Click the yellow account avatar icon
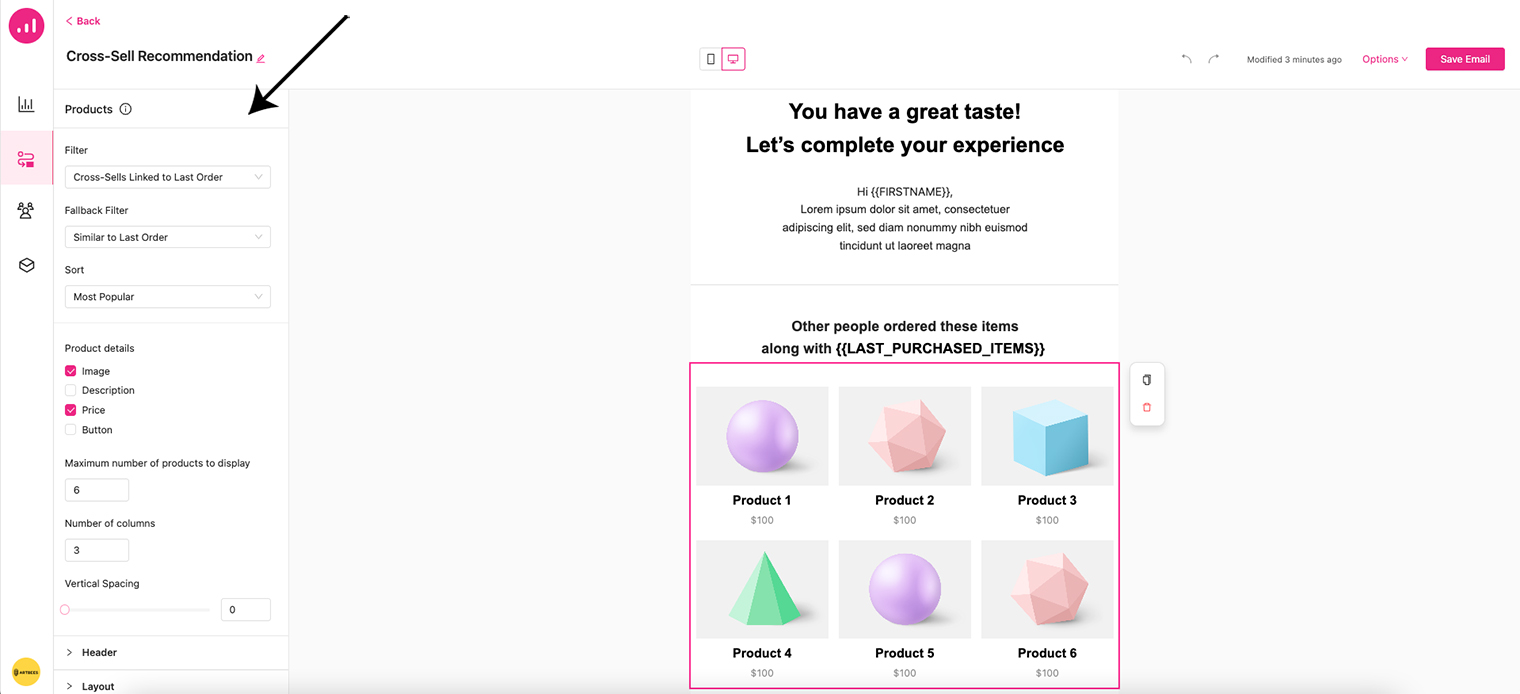The image size is (1520, 694). coord(26,671)
